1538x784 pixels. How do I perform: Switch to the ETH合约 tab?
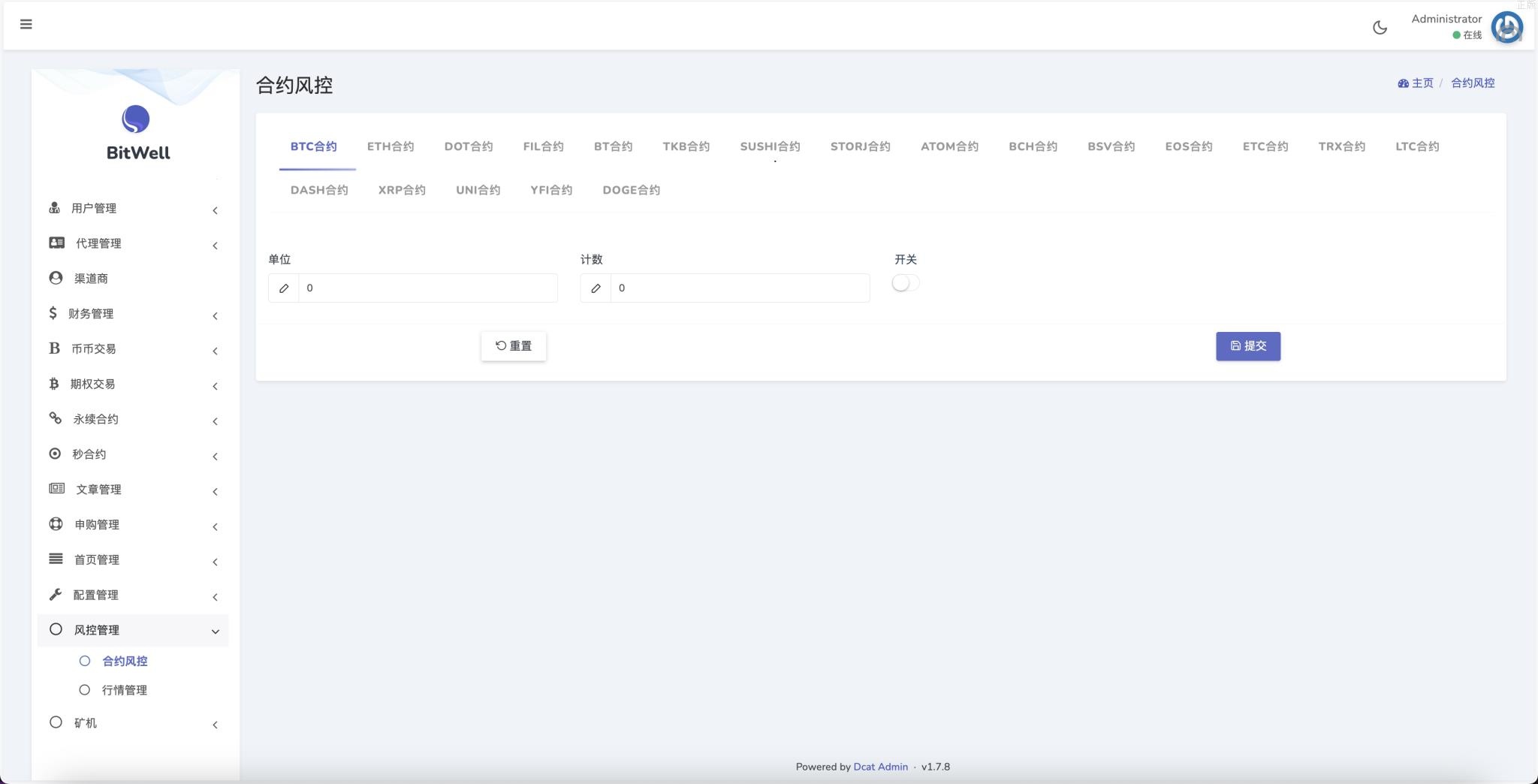click(x=391, y=146)
